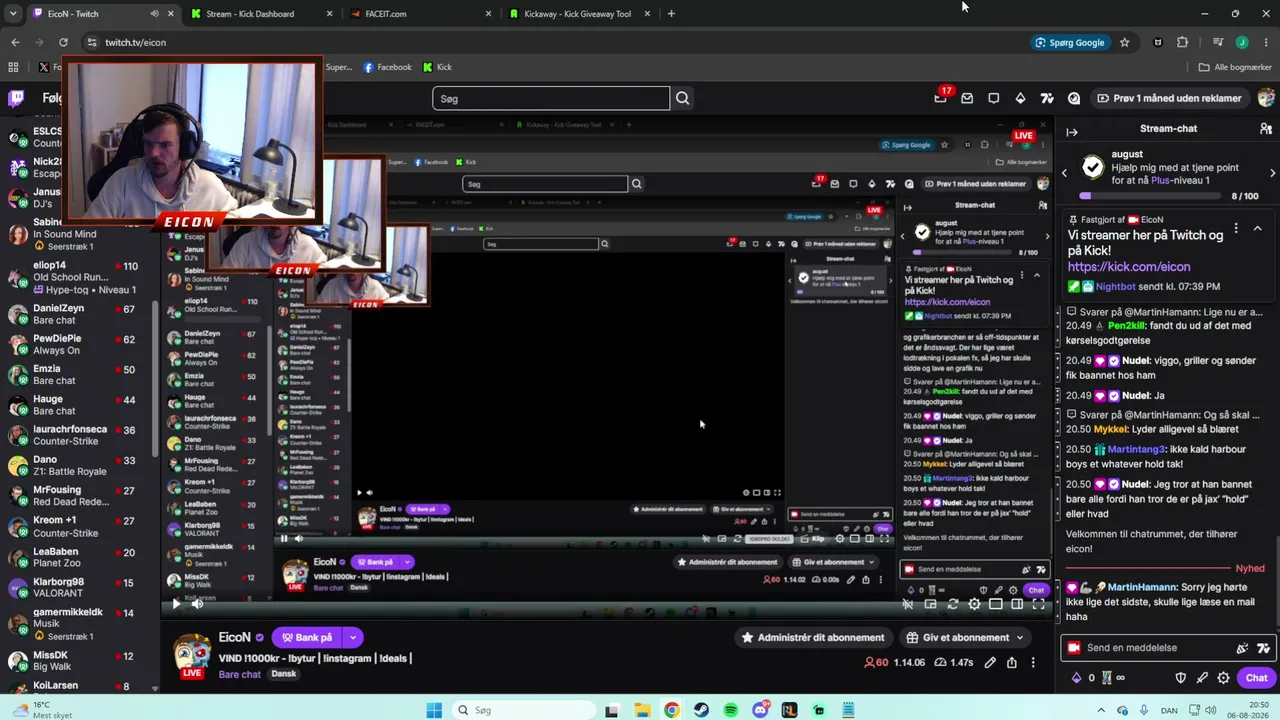The height and width of the screenshot is (720, 1280).
Task: Collapse the pinned message by EicoN
Action: pyautogui.click(x=1257, y=228)
